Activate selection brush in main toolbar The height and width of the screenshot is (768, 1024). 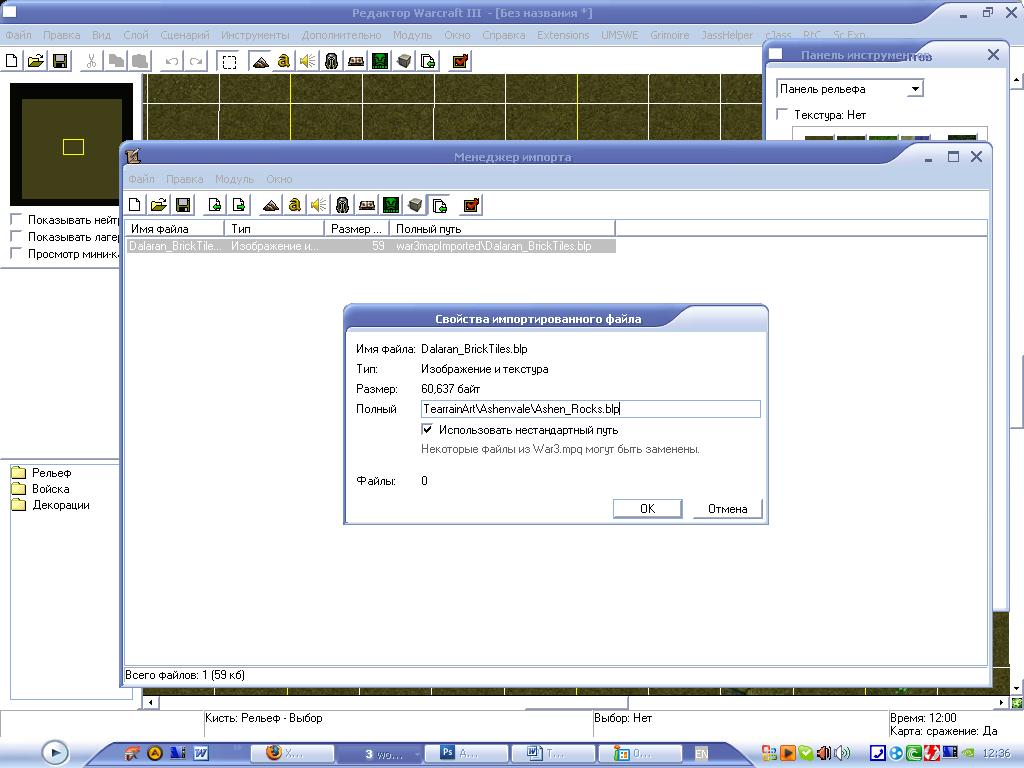pos(229,62)
